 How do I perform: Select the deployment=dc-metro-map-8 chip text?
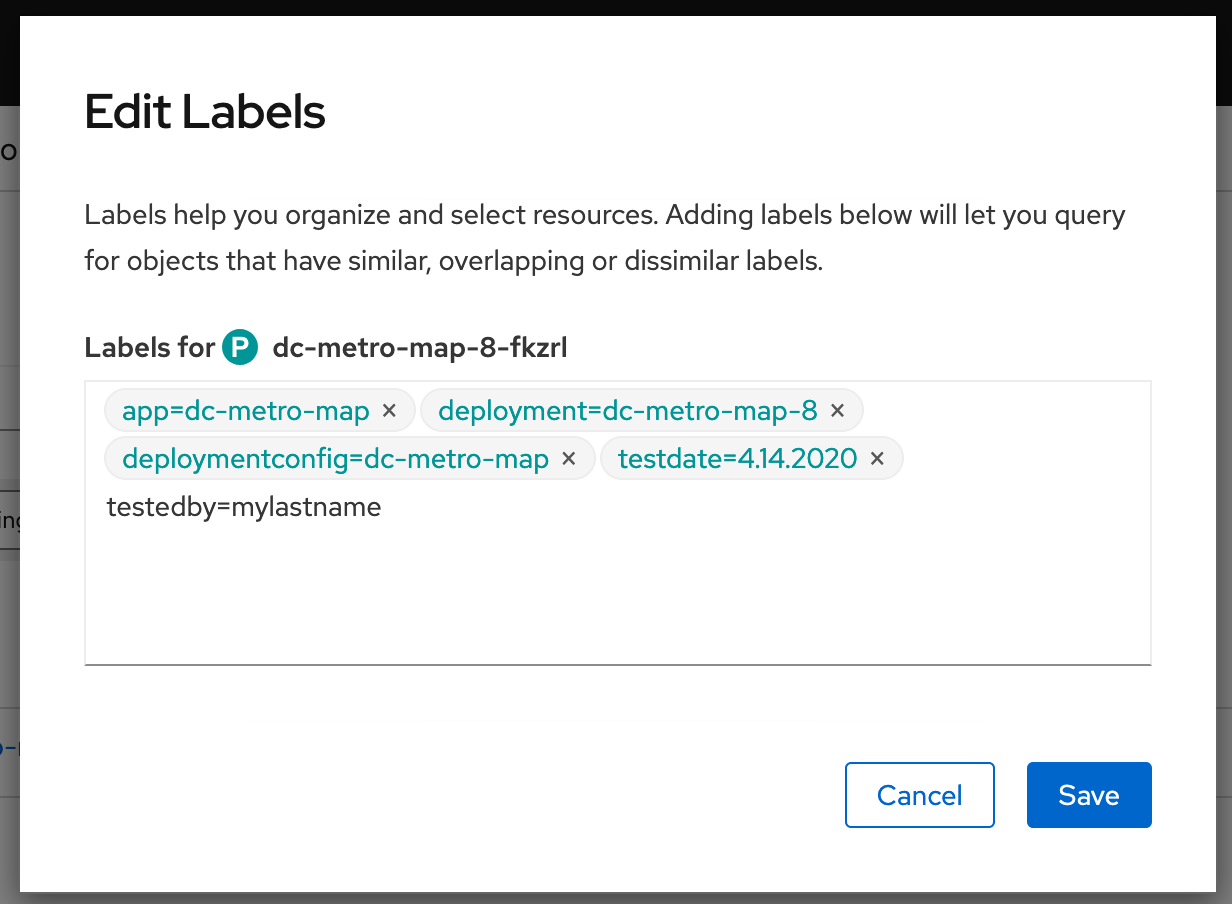click(x=628, y=410)
